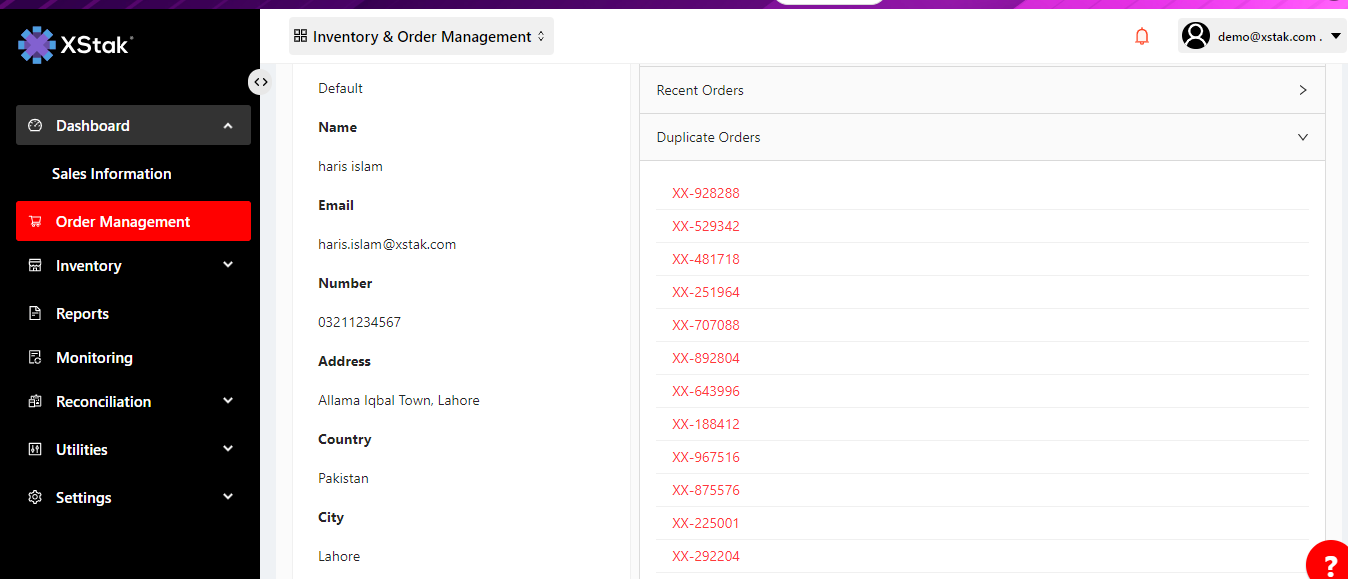This screenshot has width=1348, height=579.
Task: Go to Order Management
Action: (123, 222)
